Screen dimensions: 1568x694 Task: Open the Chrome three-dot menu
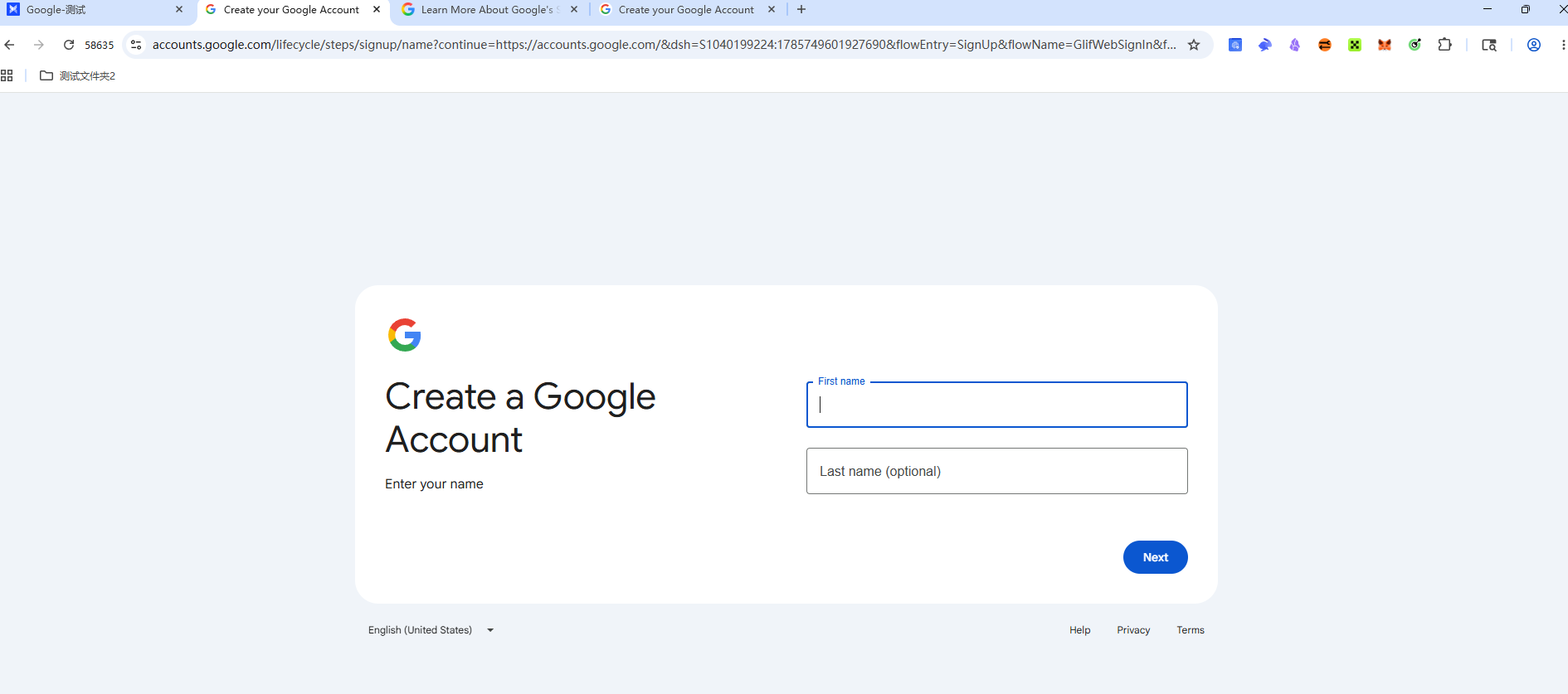1563,45
